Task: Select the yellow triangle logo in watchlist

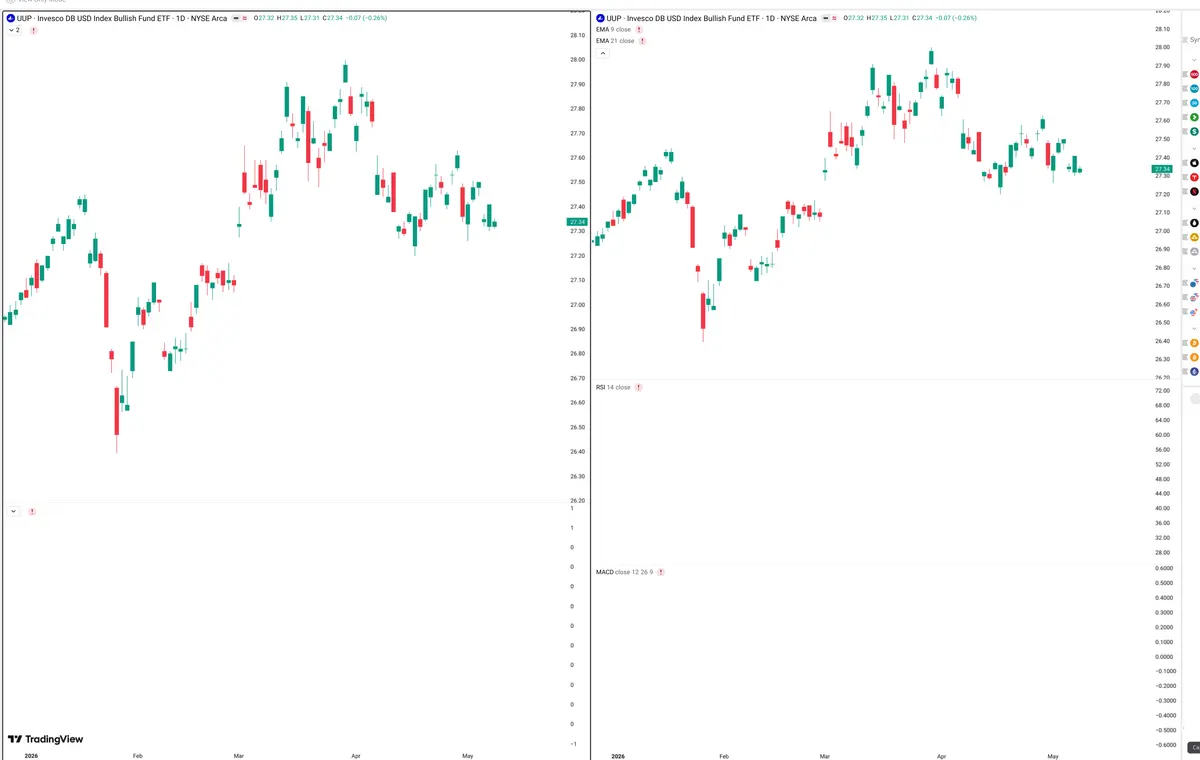Action: [x=1194, y=237]
